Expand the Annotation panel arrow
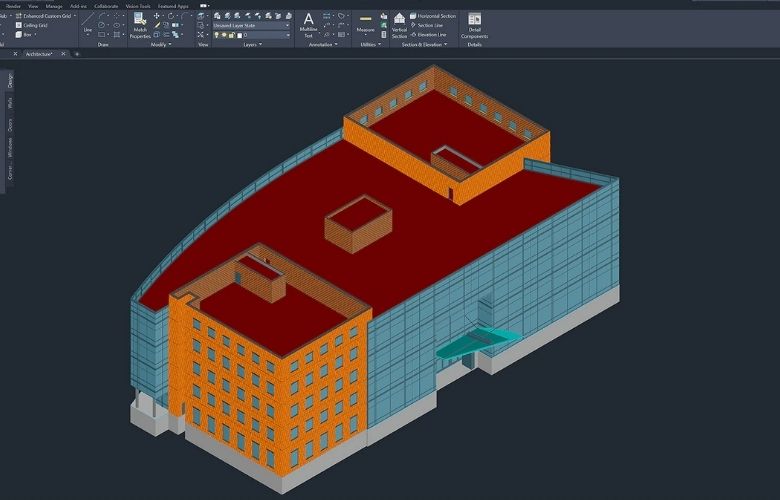780x500 pixels. [336, 44]
